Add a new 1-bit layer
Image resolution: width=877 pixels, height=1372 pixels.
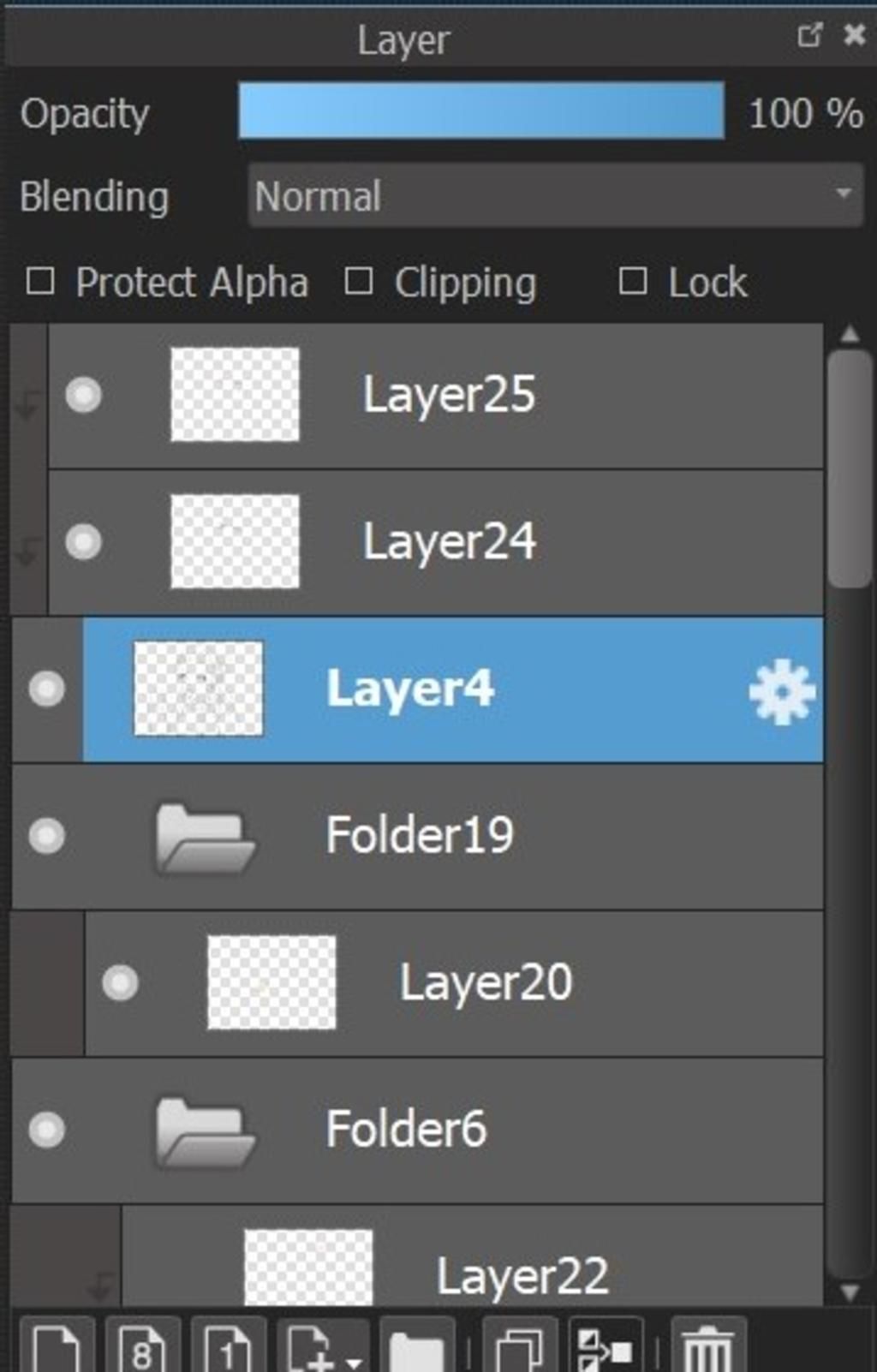coord(228,1346)
